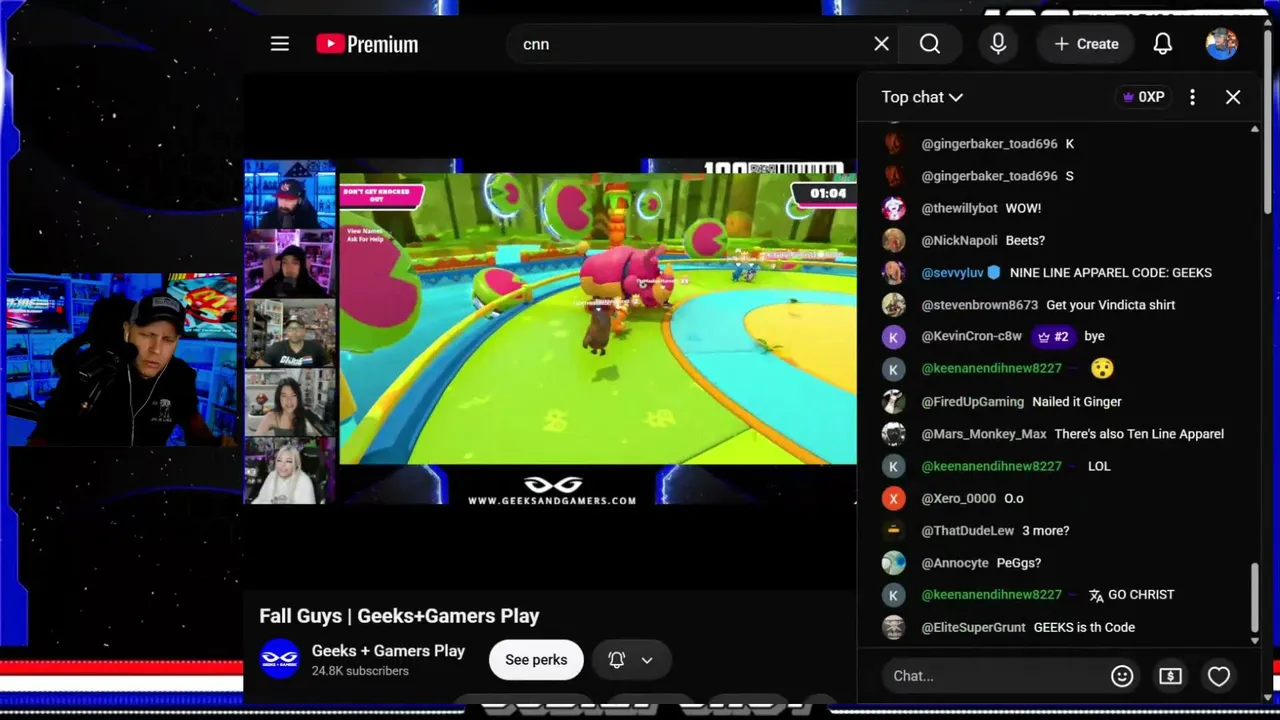Click the chat scrollbar thumb

(x=1255, y=598)
